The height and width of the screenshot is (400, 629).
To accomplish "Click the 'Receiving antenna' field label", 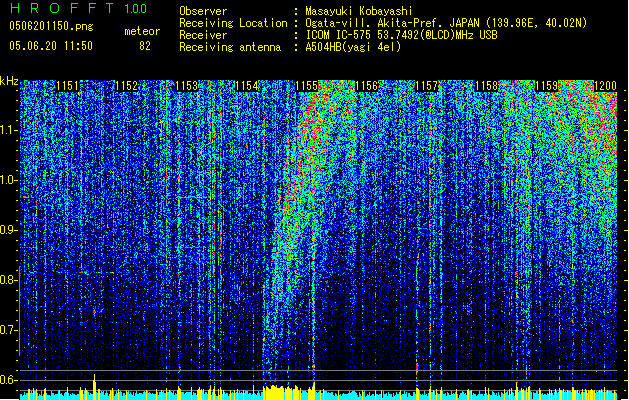I will [x=230, y=47].
